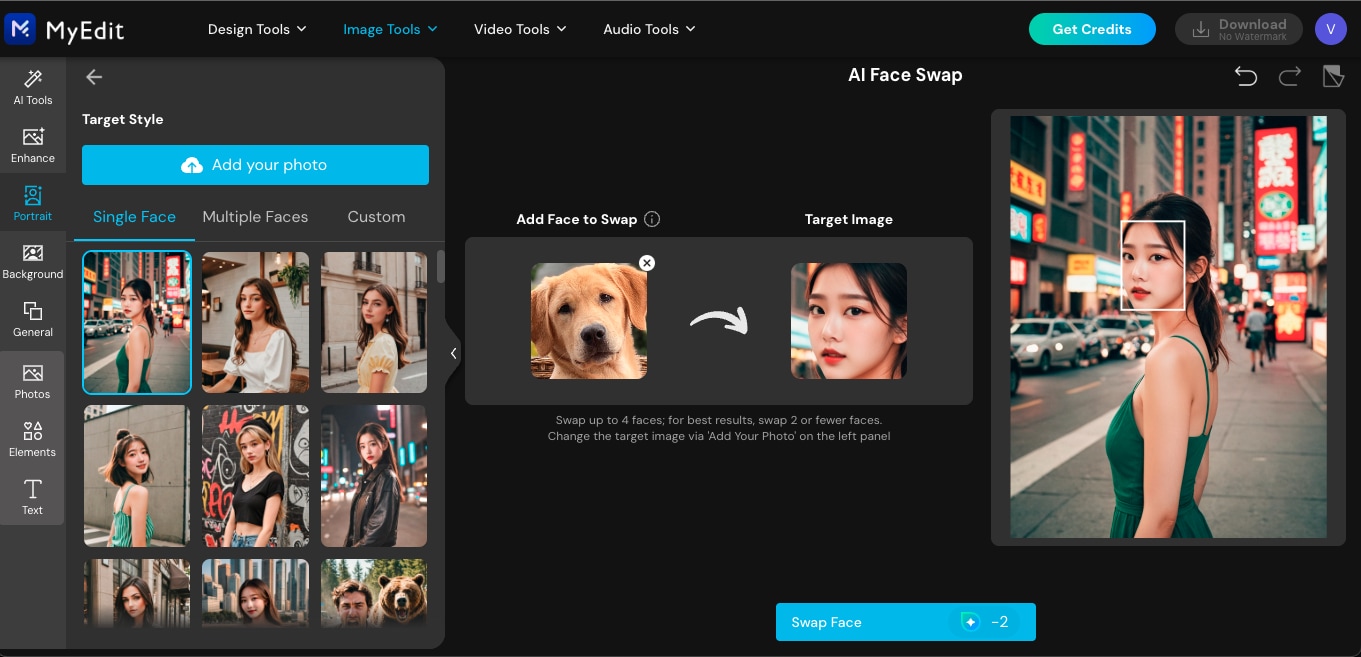This screenshot has height=657, width=1361.
Task: Open the General sidebar panel
Action: coord(32,319)
